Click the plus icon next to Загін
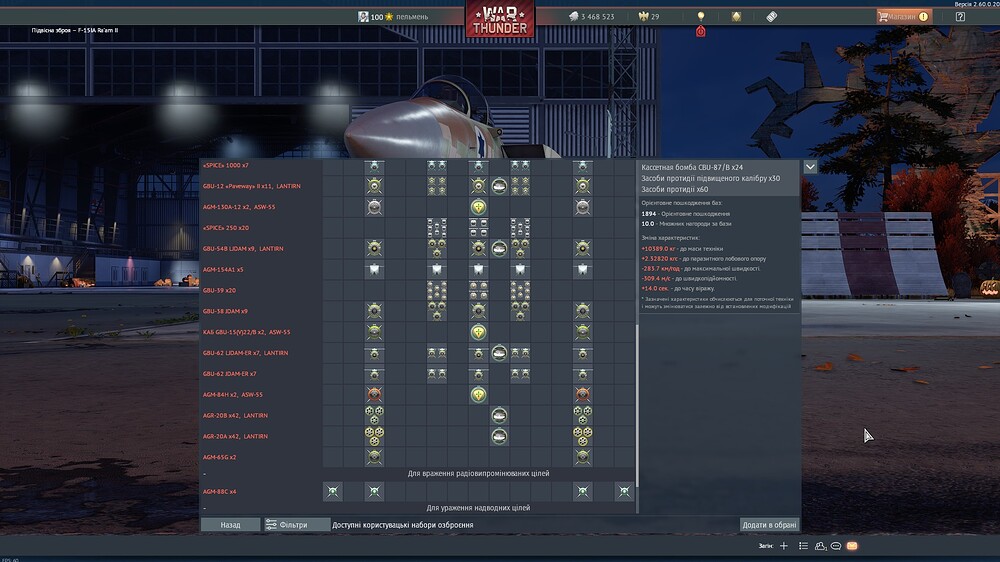This screenshot has width=1000, height=562. click(x=784, y=545)
